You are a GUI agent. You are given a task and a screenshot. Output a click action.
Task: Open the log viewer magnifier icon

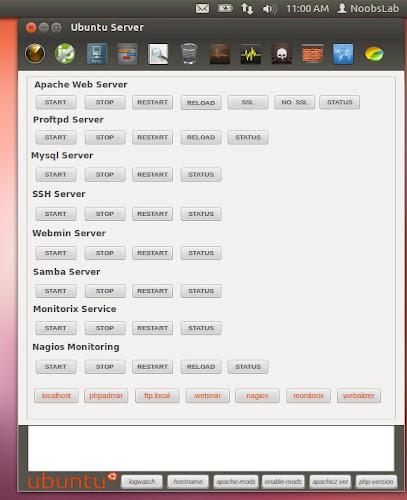(158, 54)
